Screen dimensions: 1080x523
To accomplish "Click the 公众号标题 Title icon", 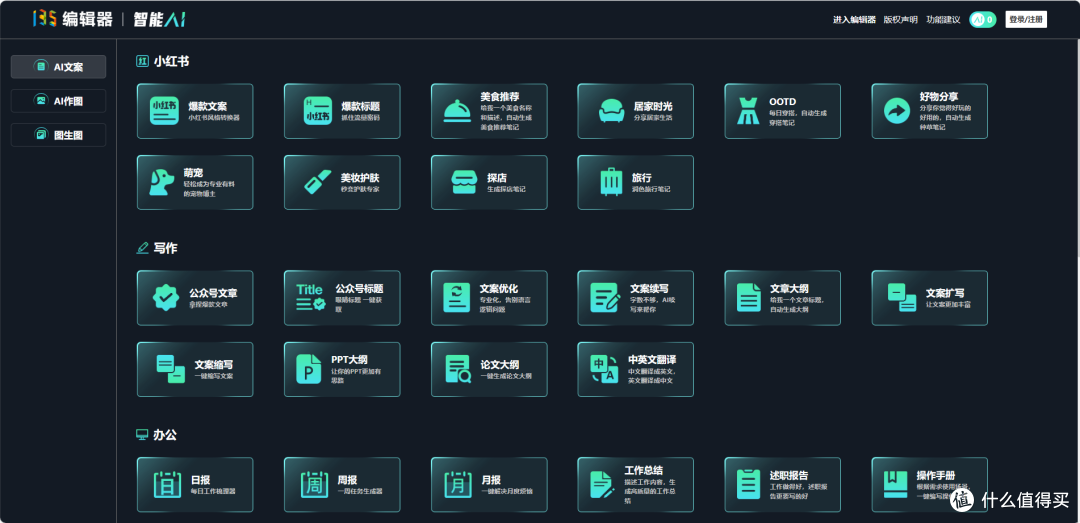I will pos(311,297).
